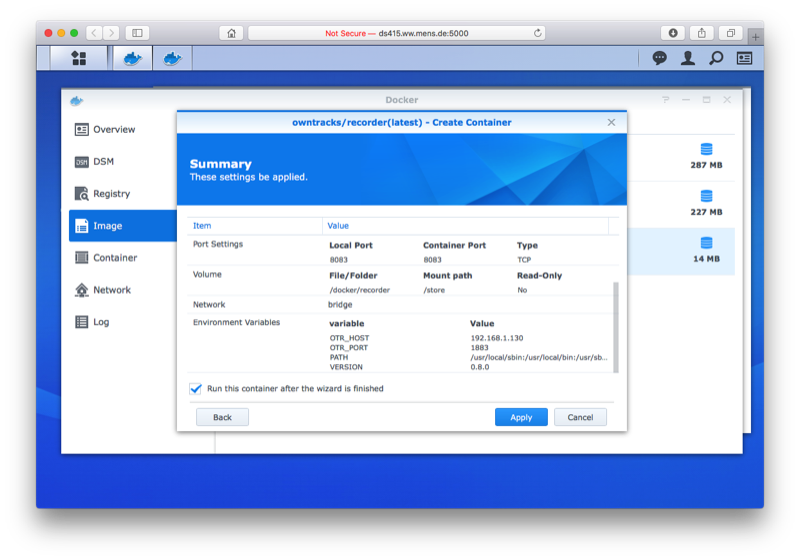Open DSM widgets panel icon
Screen dimensions: 800x560
[744, 58]
